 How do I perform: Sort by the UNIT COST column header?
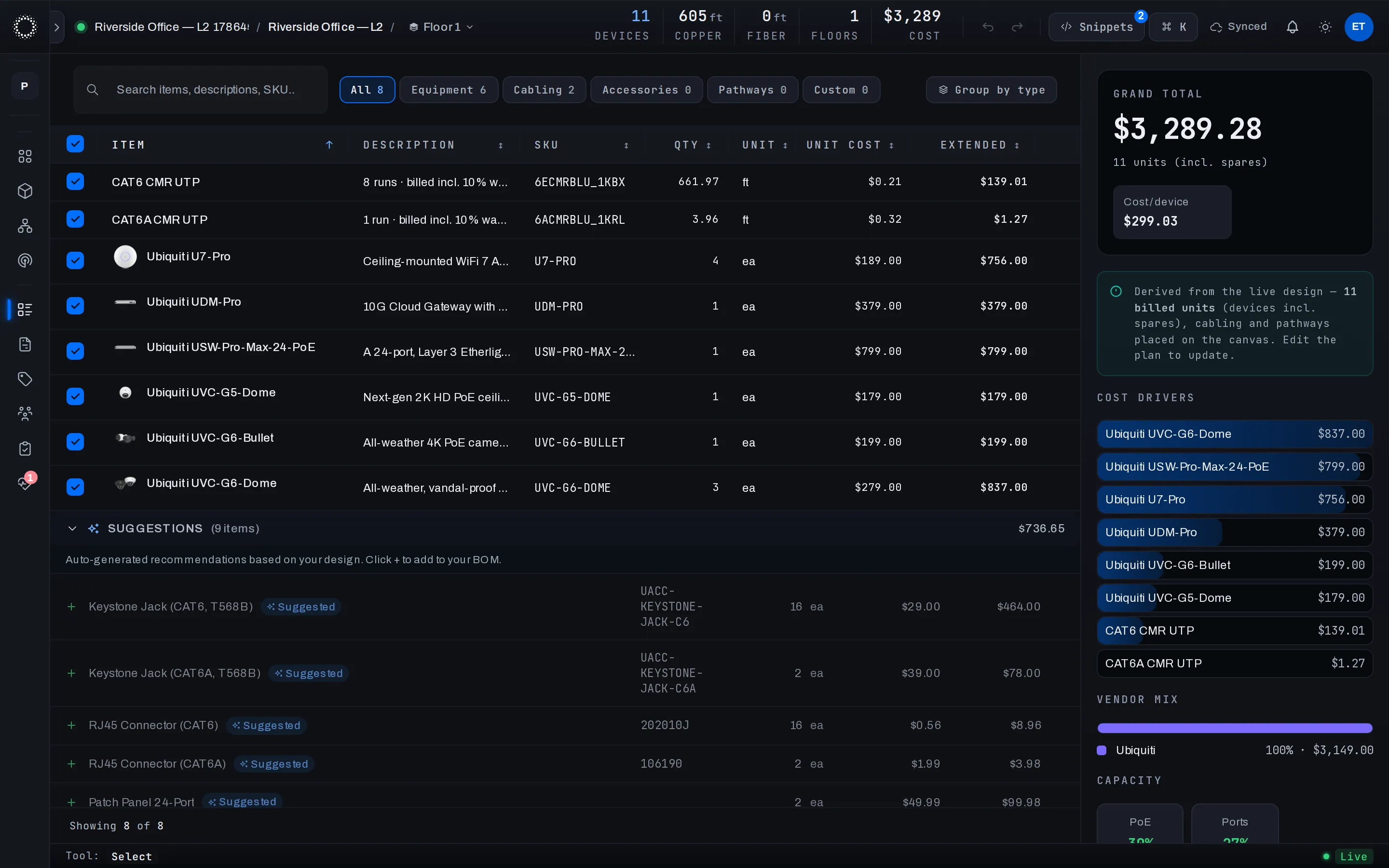[x=850, y=145]
